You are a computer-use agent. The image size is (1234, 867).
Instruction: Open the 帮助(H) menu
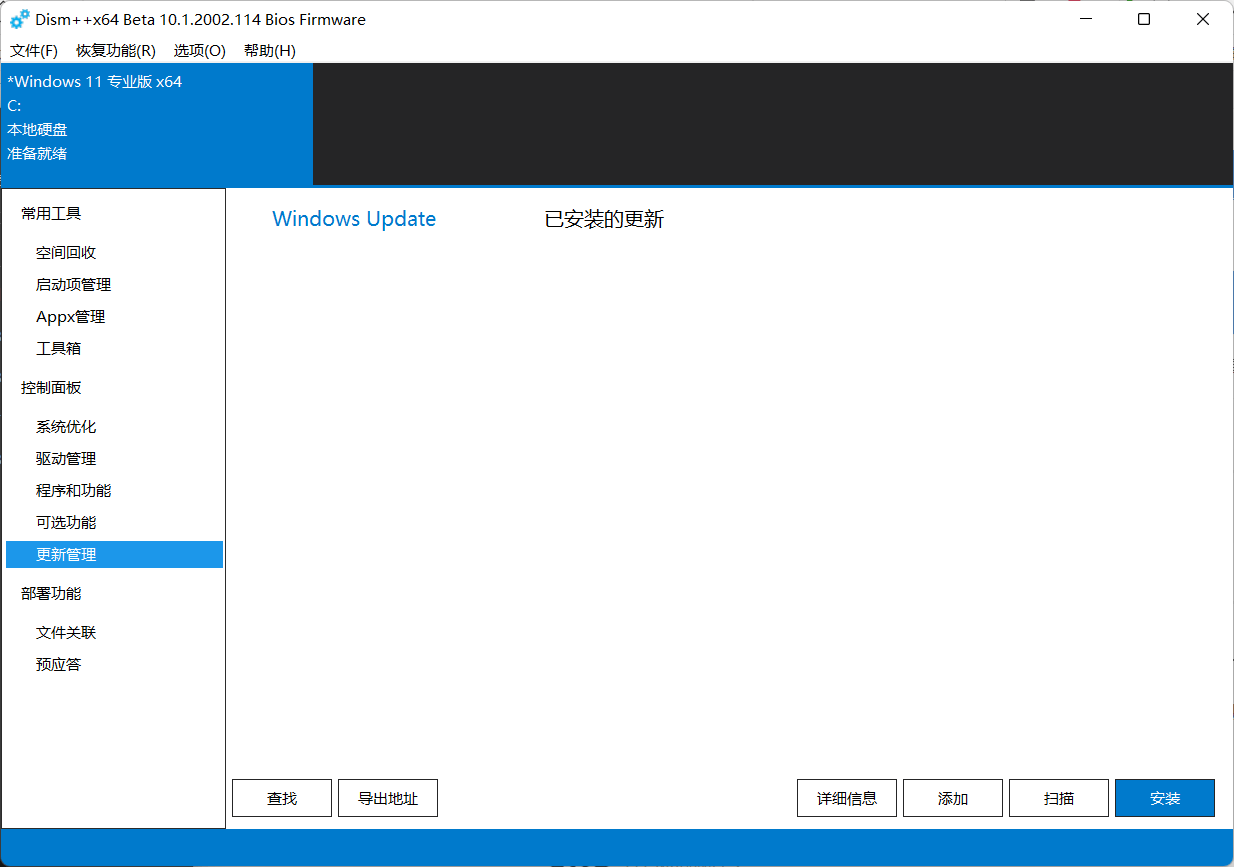268,50
